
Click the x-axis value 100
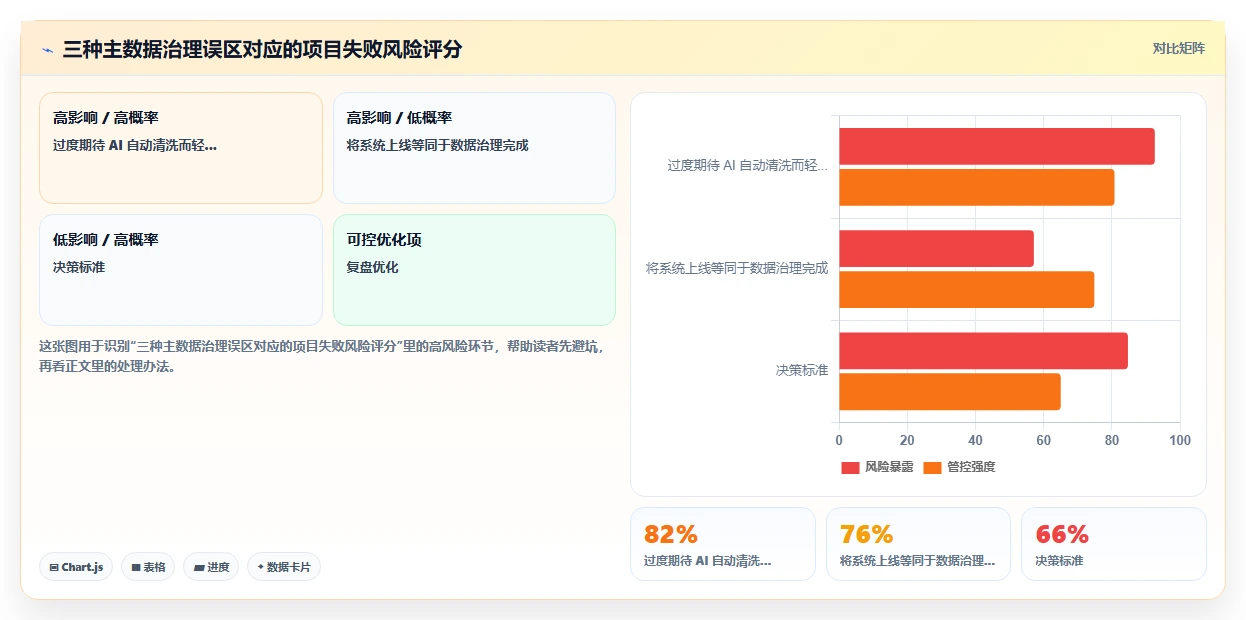tap(1180, 440)
